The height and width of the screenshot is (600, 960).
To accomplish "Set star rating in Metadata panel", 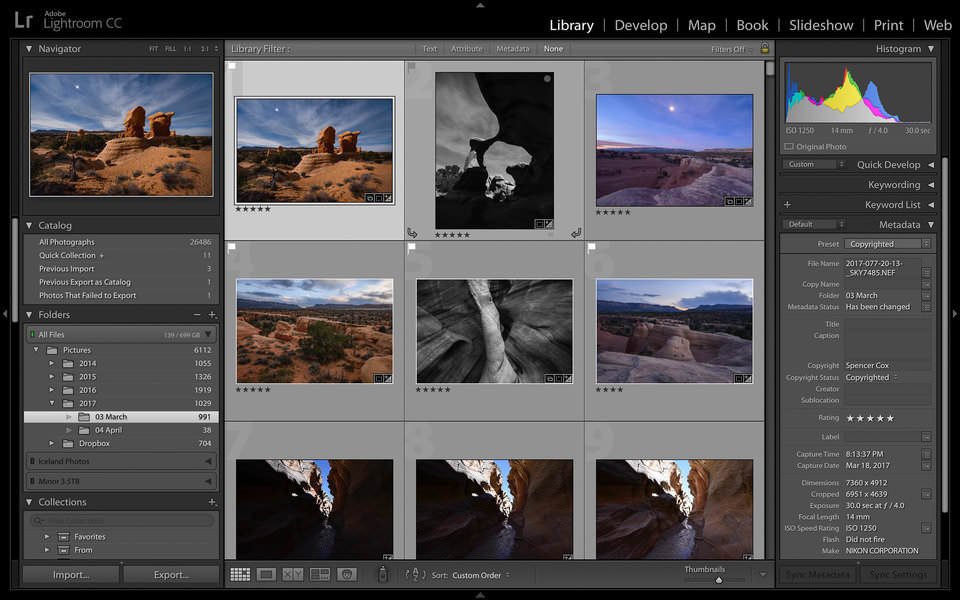I will pyautogui.click(x=869, y=419).
